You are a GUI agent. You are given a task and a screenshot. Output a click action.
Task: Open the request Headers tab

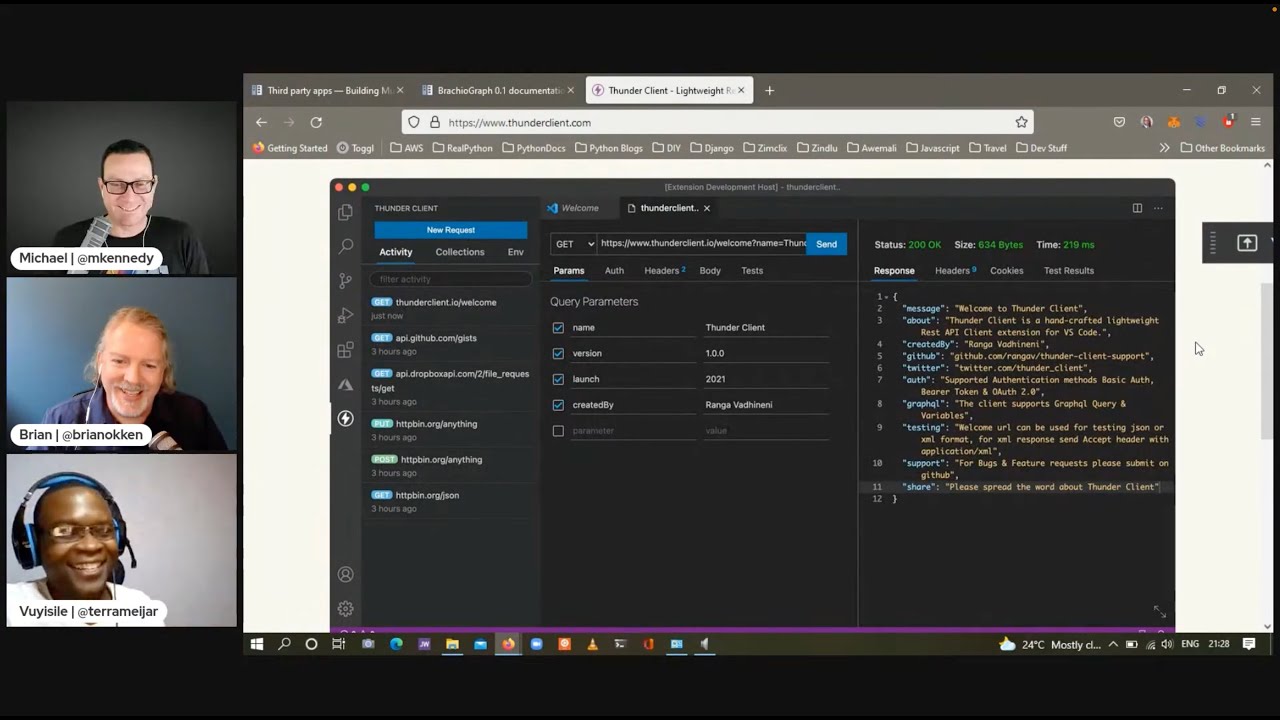(x=664, y=271)
